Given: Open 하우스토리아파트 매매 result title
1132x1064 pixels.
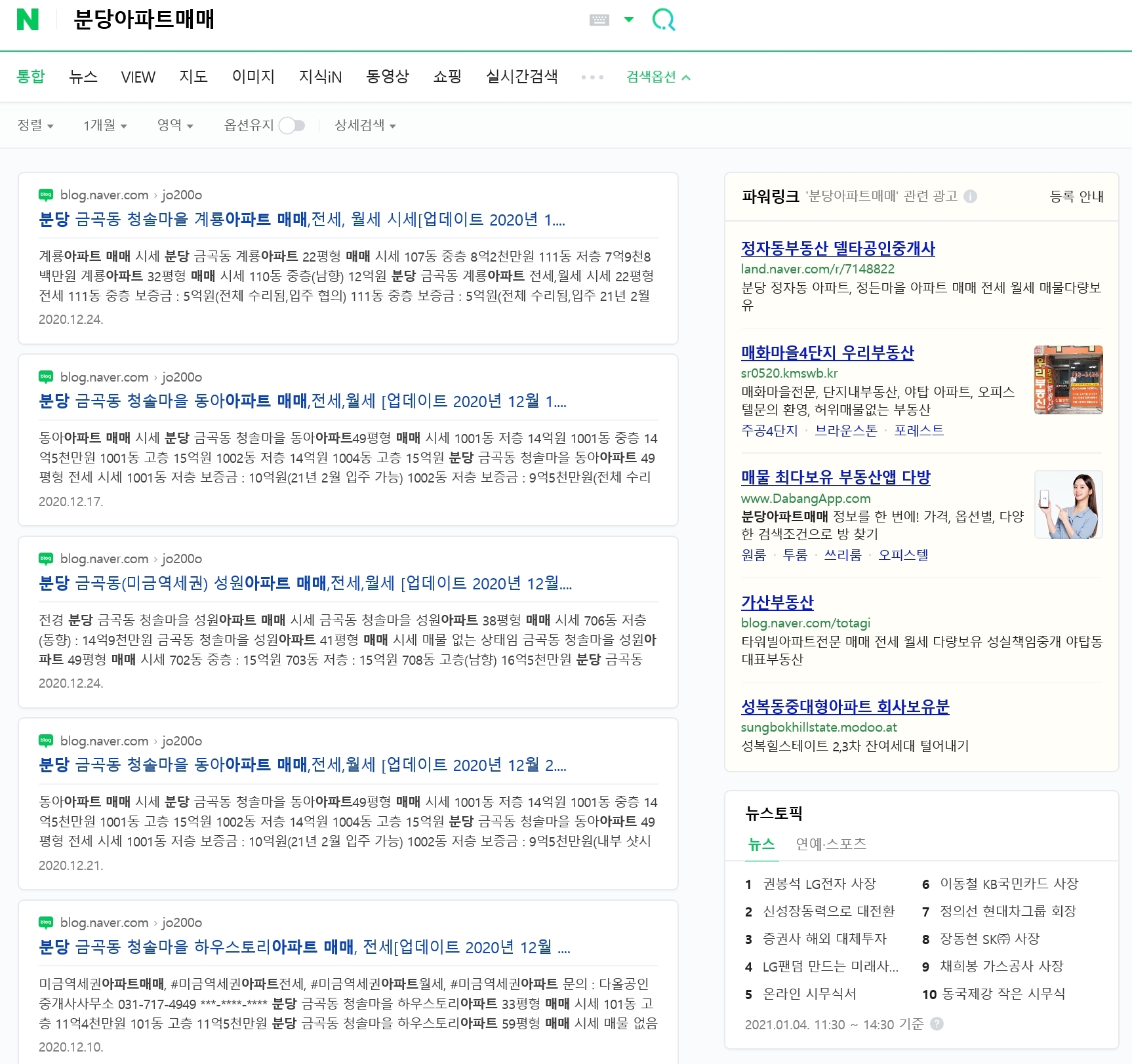Looking at the screenshot, I should tap(304, 947).
